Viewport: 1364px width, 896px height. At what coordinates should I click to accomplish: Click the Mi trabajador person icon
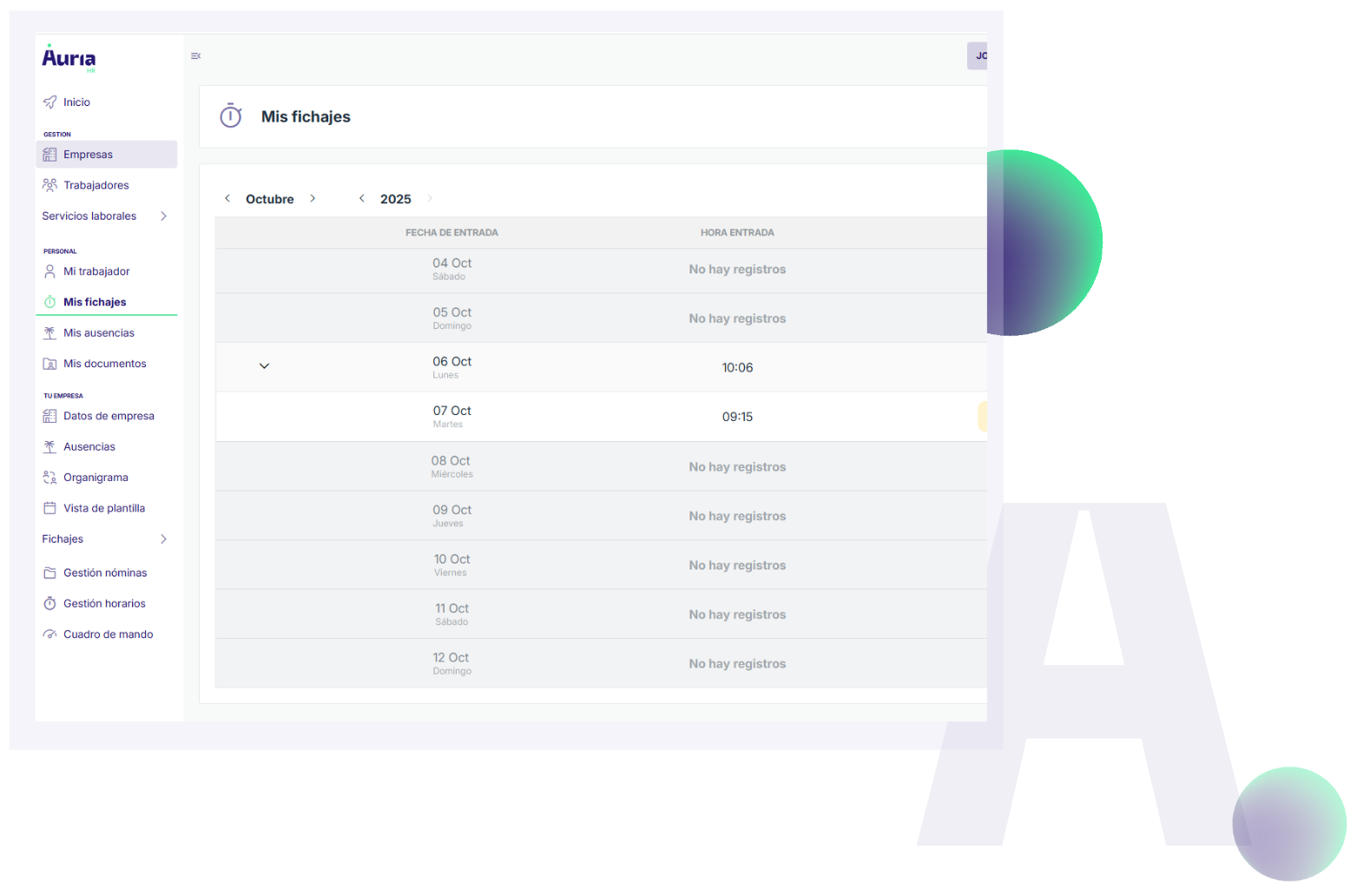(49, 271)
